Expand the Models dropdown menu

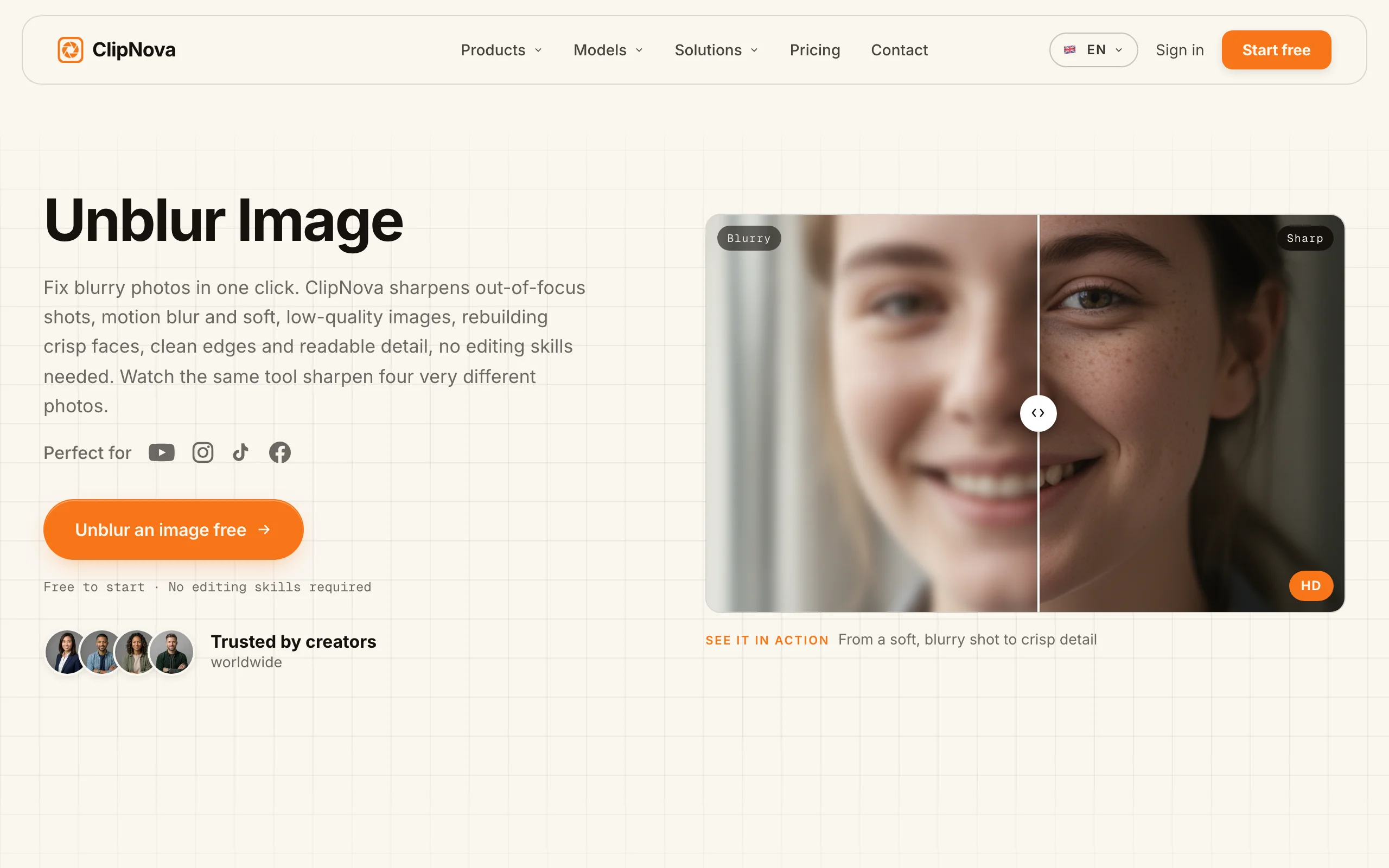(x=608, y=50)
